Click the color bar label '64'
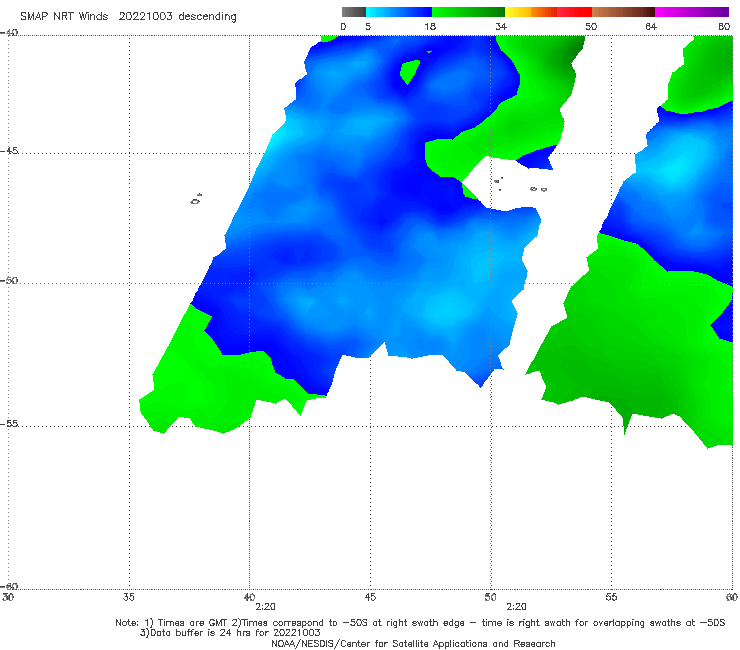The image size is (740, 650). coord(651,26)
